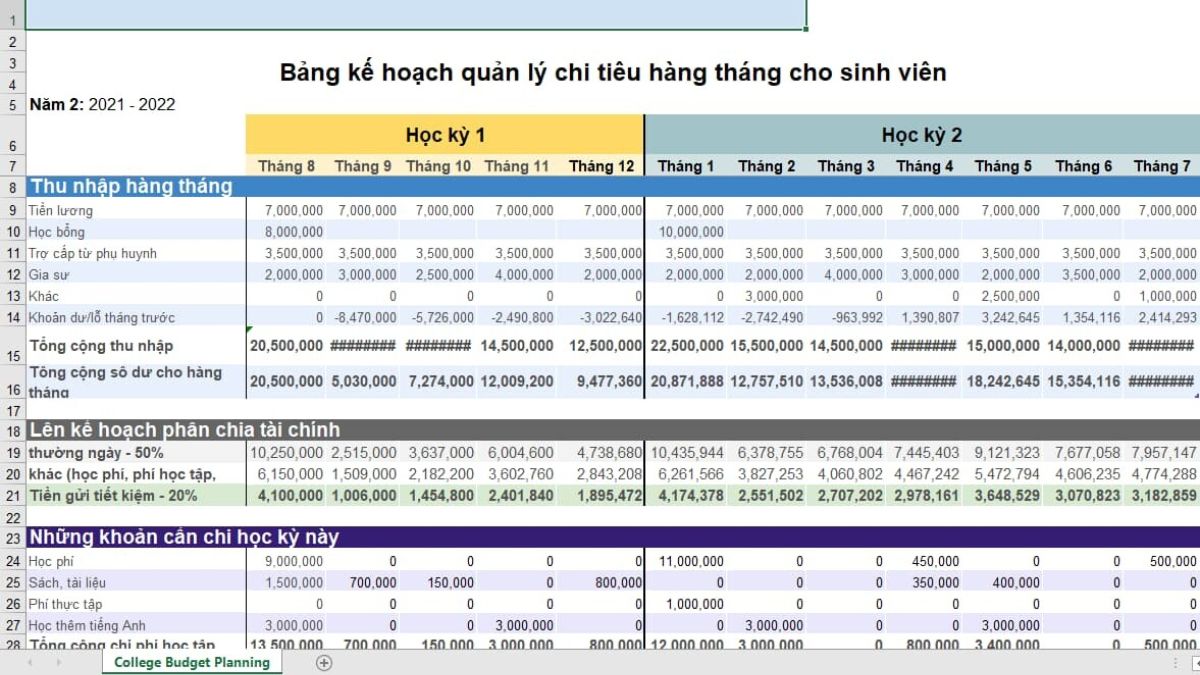Open the College Budget Planning sheet tab
The height and width of the screenshot is (675, 1200).
point(192,662)
